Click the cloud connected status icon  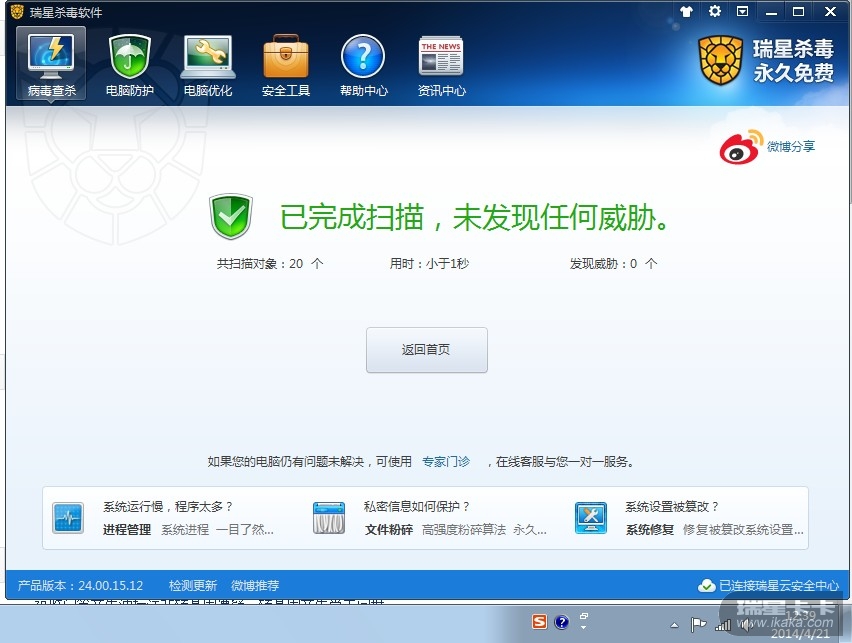pos(706,585)
